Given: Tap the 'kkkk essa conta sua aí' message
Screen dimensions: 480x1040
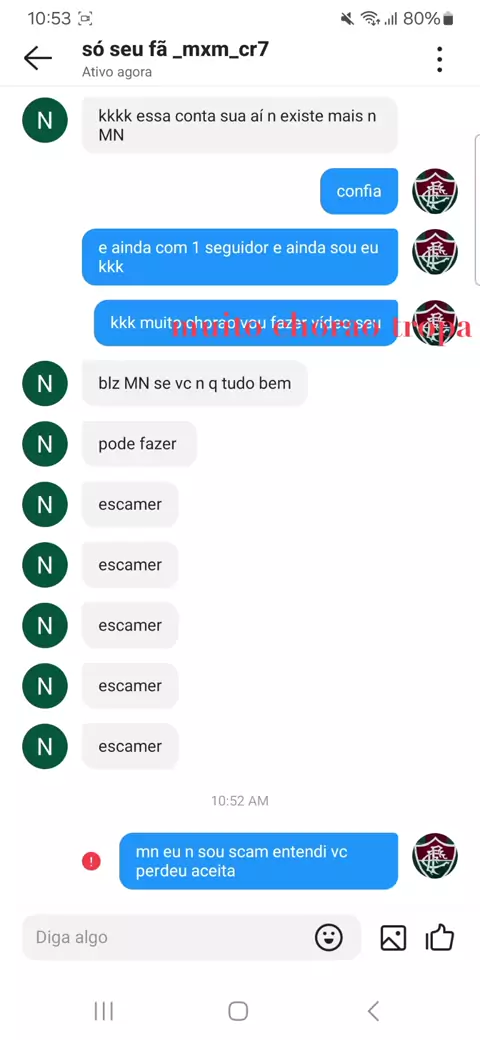Looking at the screenshot, I should [x=239, y=125].
